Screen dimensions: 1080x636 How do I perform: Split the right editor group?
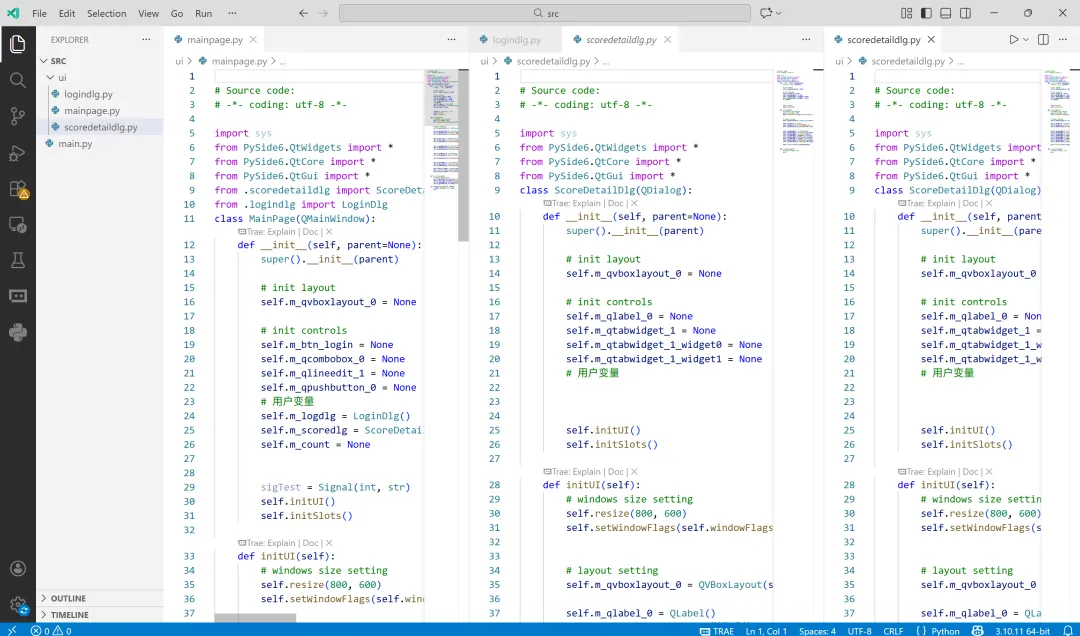(1043, 39)
